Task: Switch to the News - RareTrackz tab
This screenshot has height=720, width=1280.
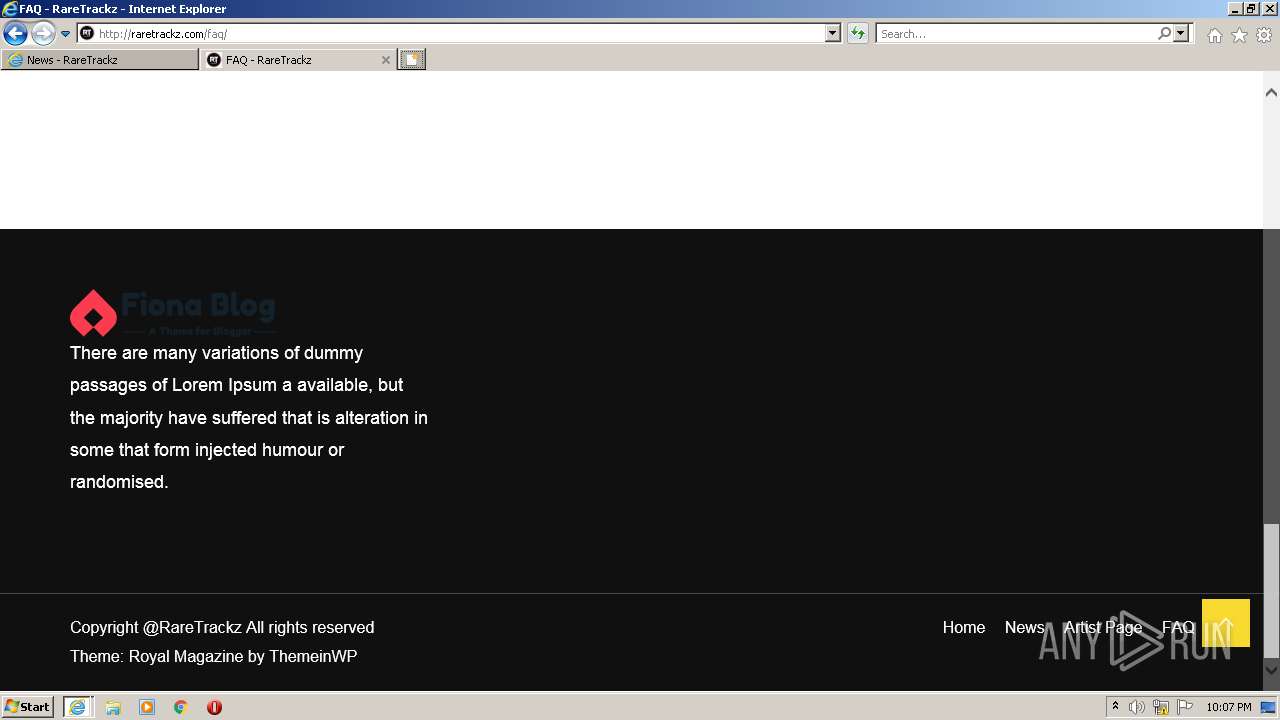Action: pos(100,60)
